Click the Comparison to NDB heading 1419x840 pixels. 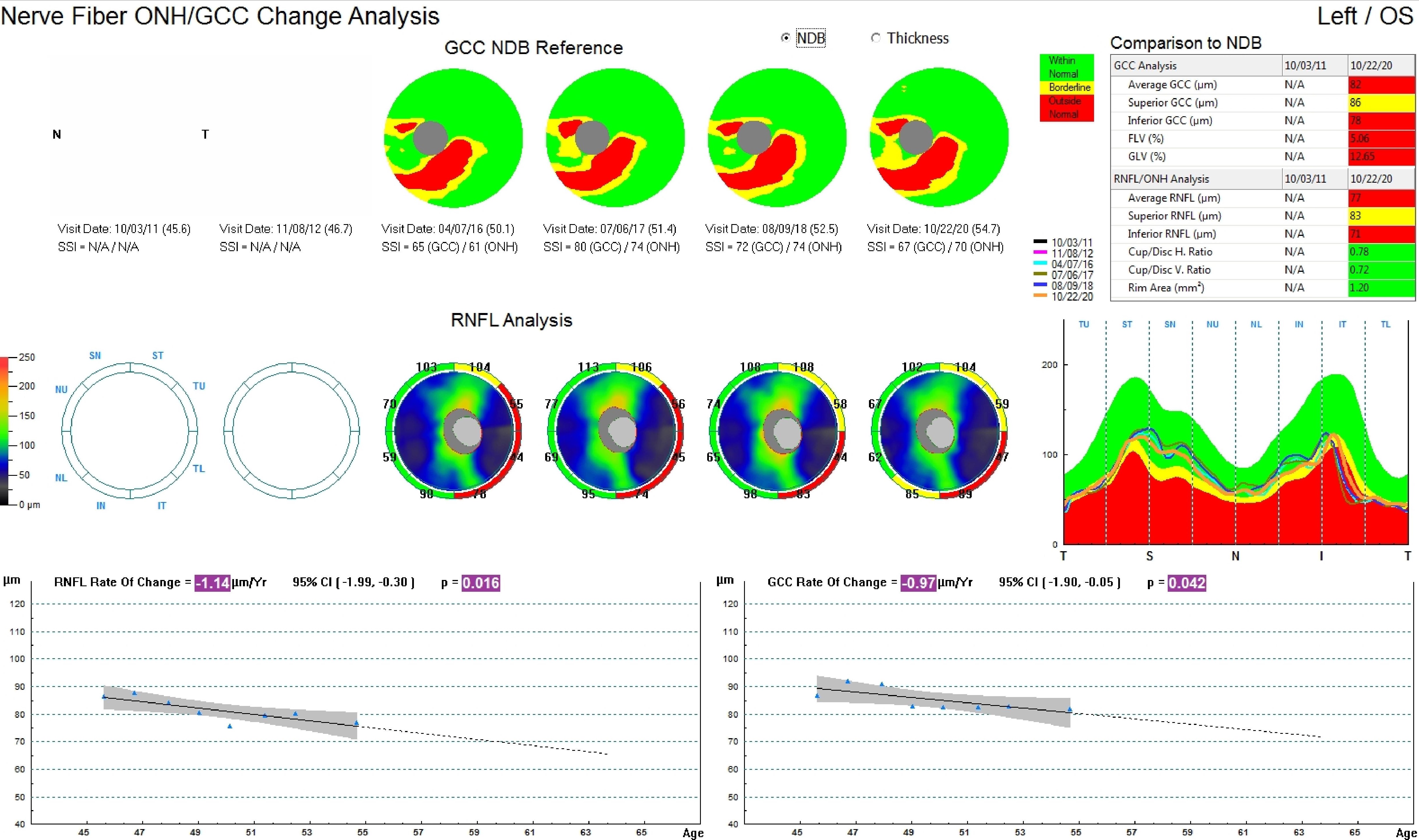coord(1186,43)
